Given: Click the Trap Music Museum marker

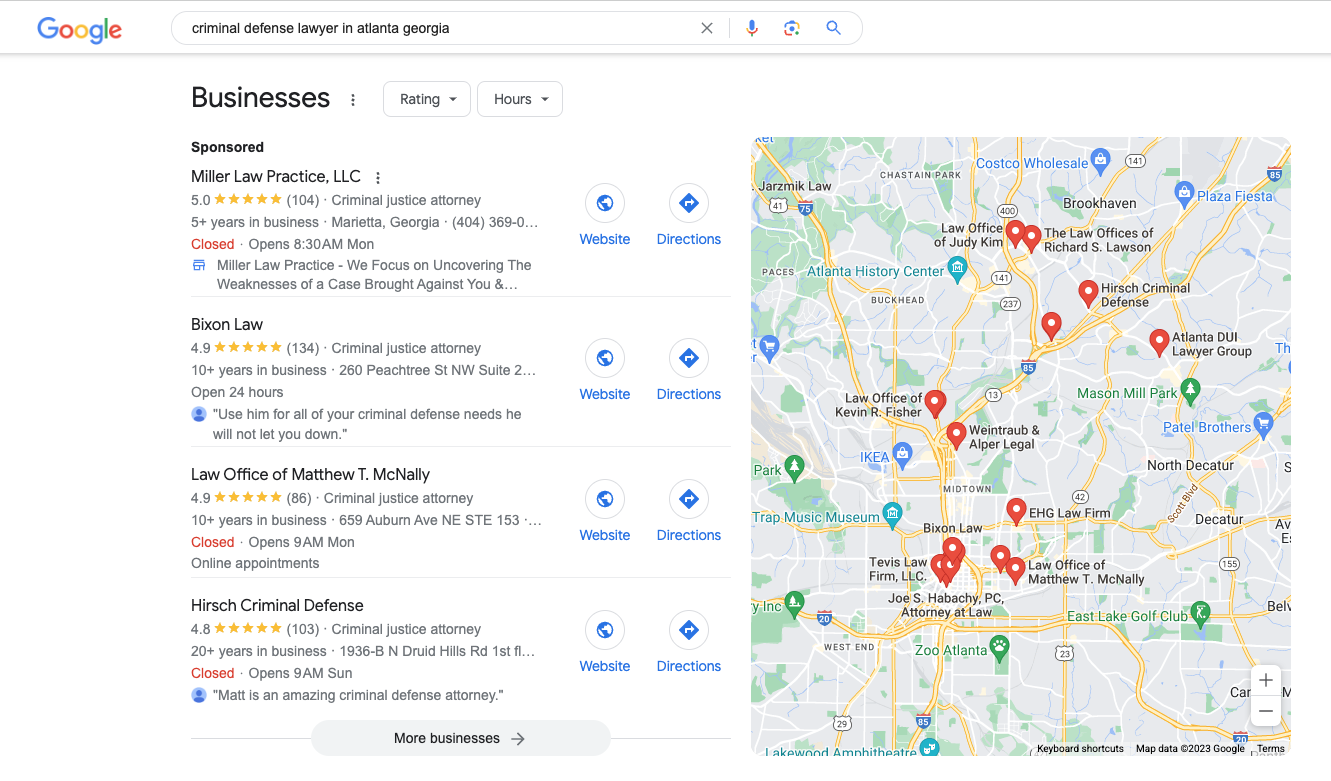Looking at the screenshot, I should pyautogui.click(x=893, y=514).
